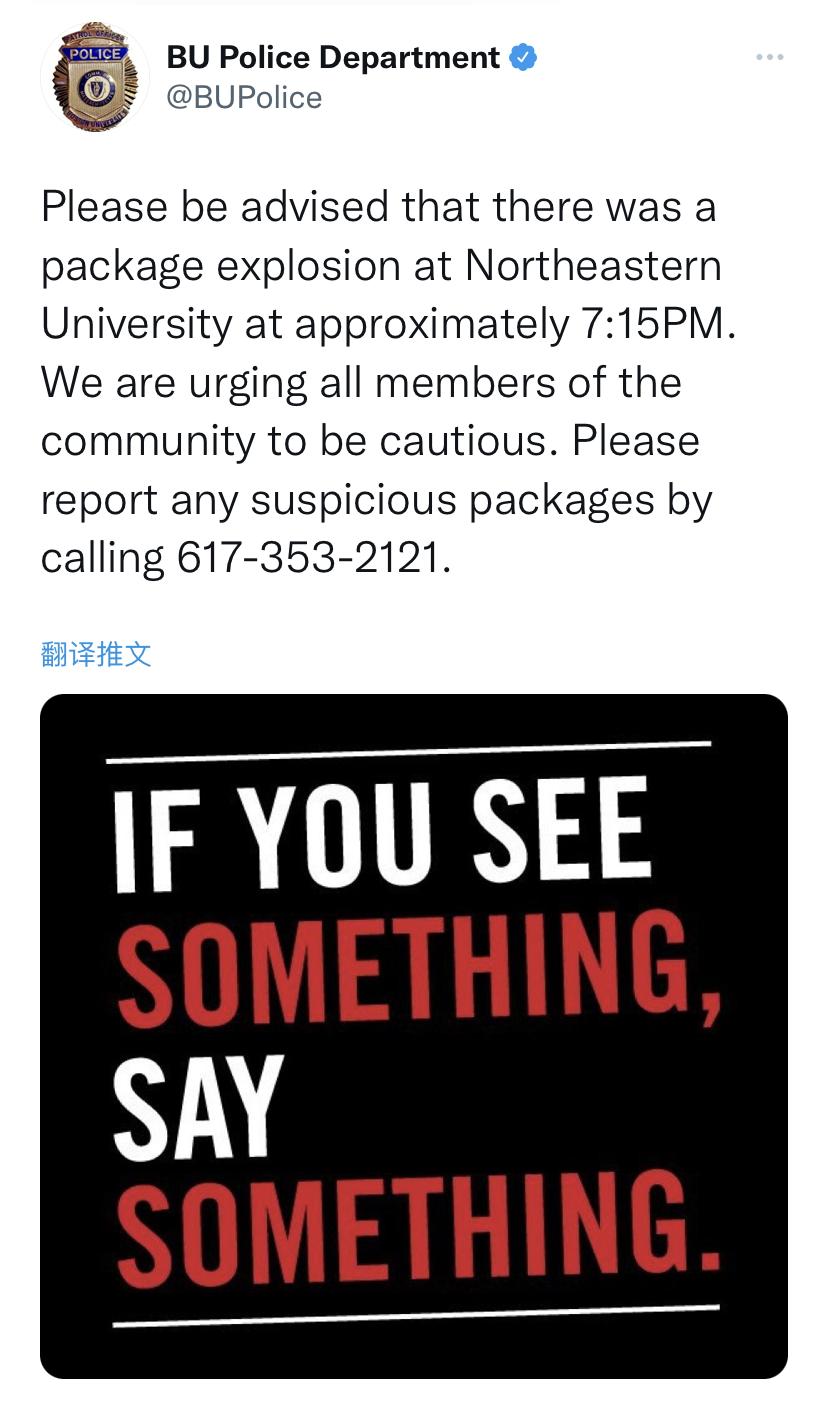Click the white line below the slogan

[x=415, y=1315]
